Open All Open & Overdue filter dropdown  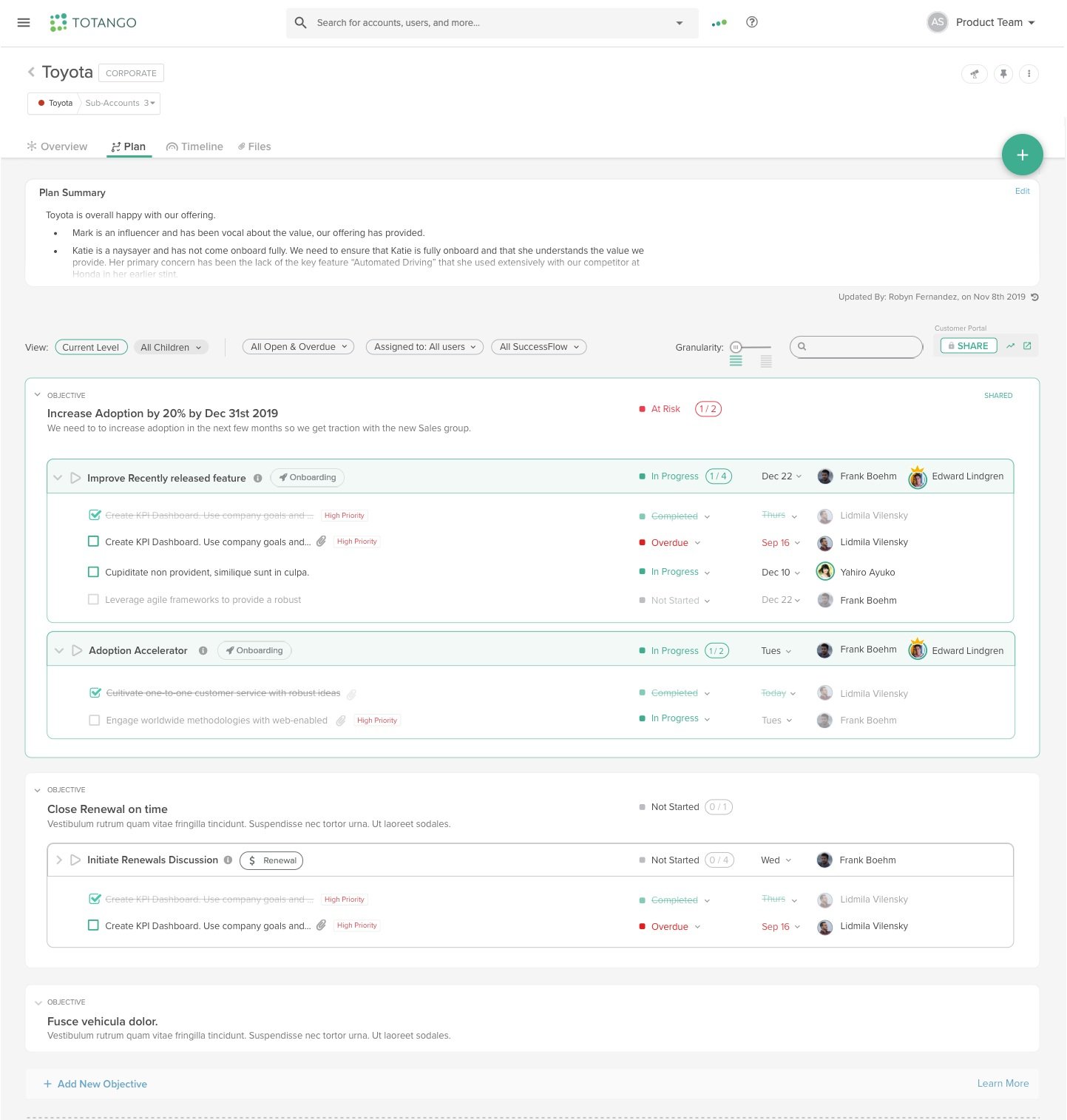299,346
